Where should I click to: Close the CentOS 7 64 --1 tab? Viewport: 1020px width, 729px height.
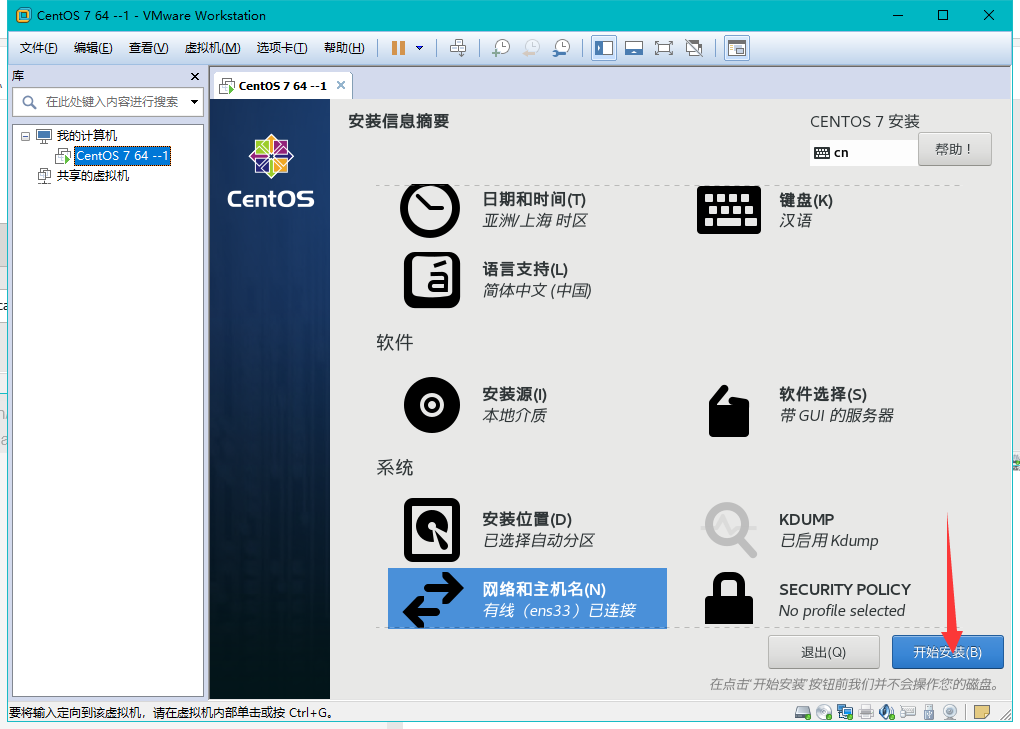pyautogui.click(x=341, y=85)
